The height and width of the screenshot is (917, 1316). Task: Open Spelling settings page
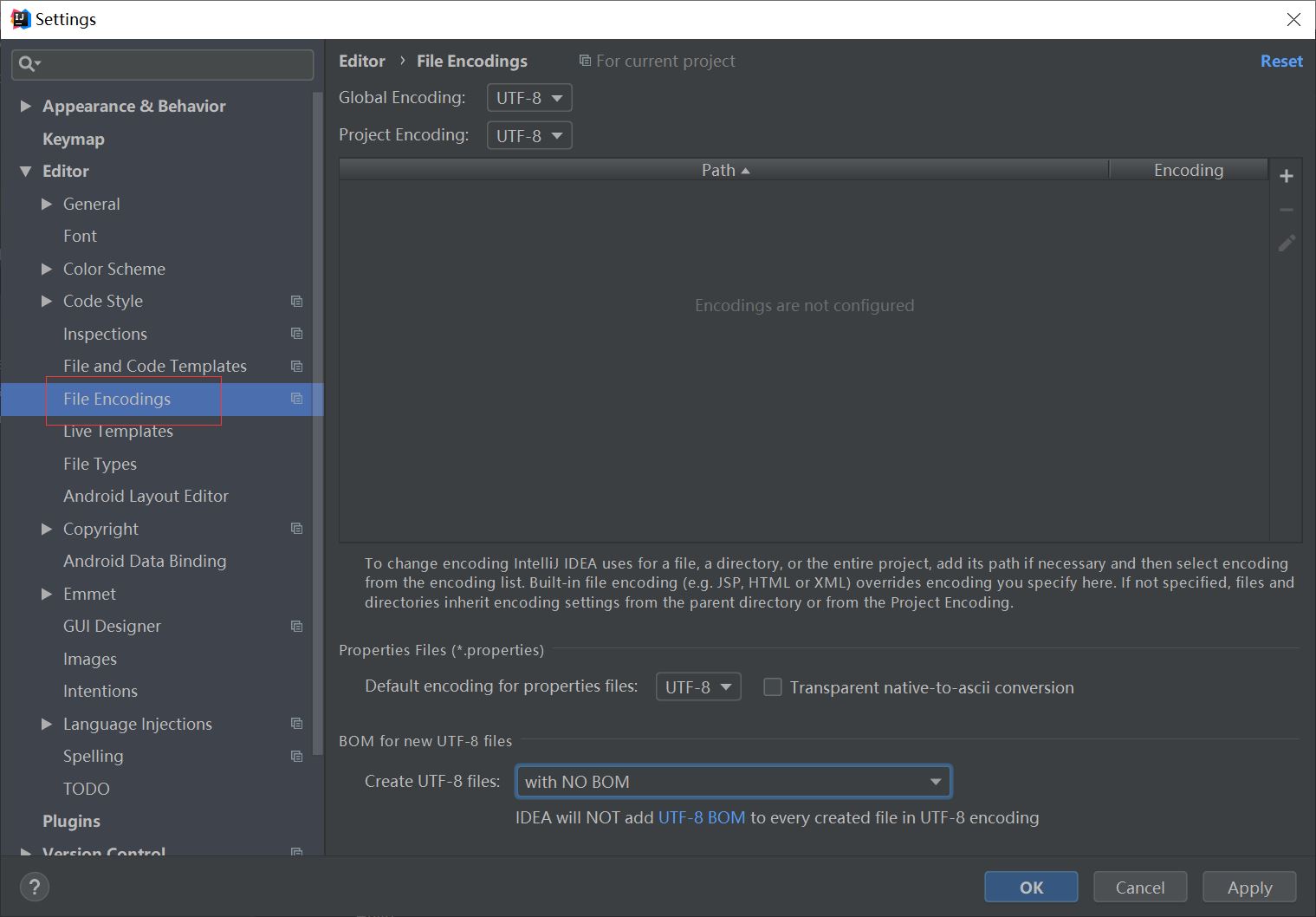click(93, 756)
